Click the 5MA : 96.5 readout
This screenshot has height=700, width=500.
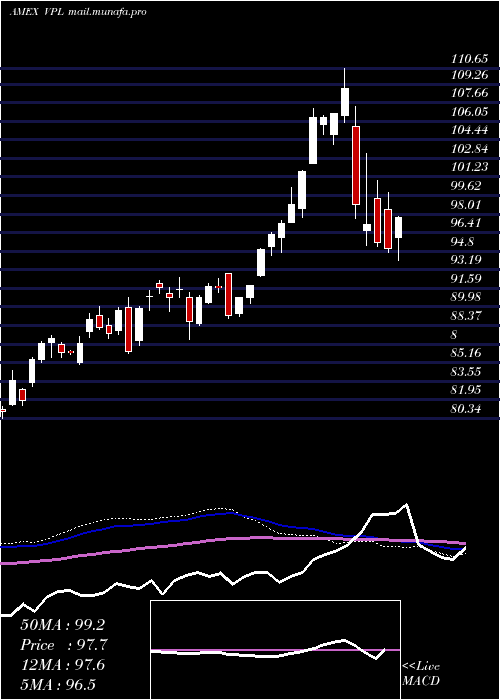[58, 685]
